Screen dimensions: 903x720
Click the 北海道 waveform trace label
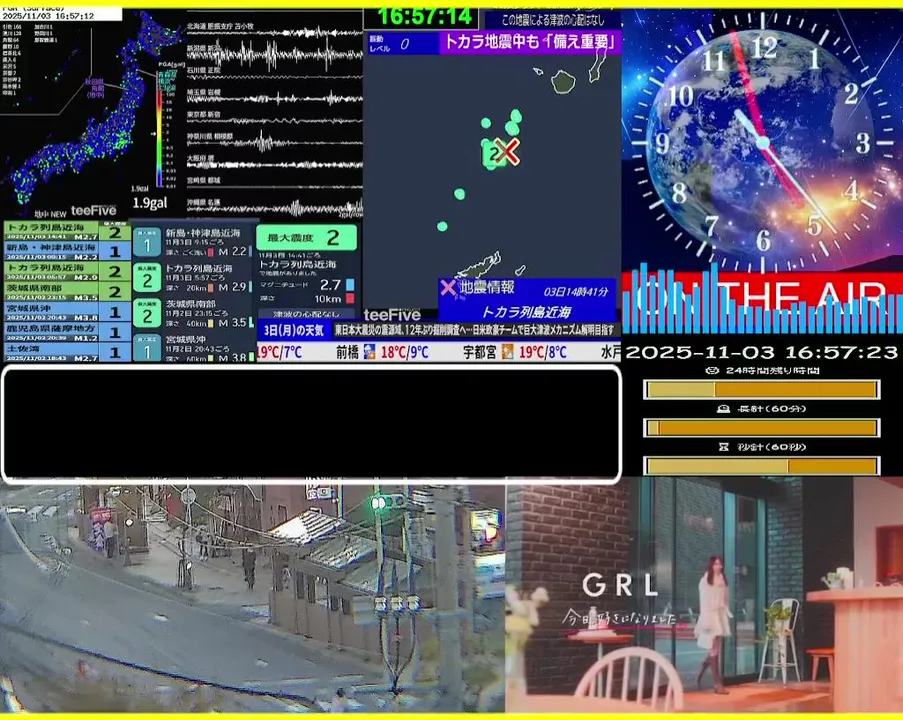(x=220, y=26)
